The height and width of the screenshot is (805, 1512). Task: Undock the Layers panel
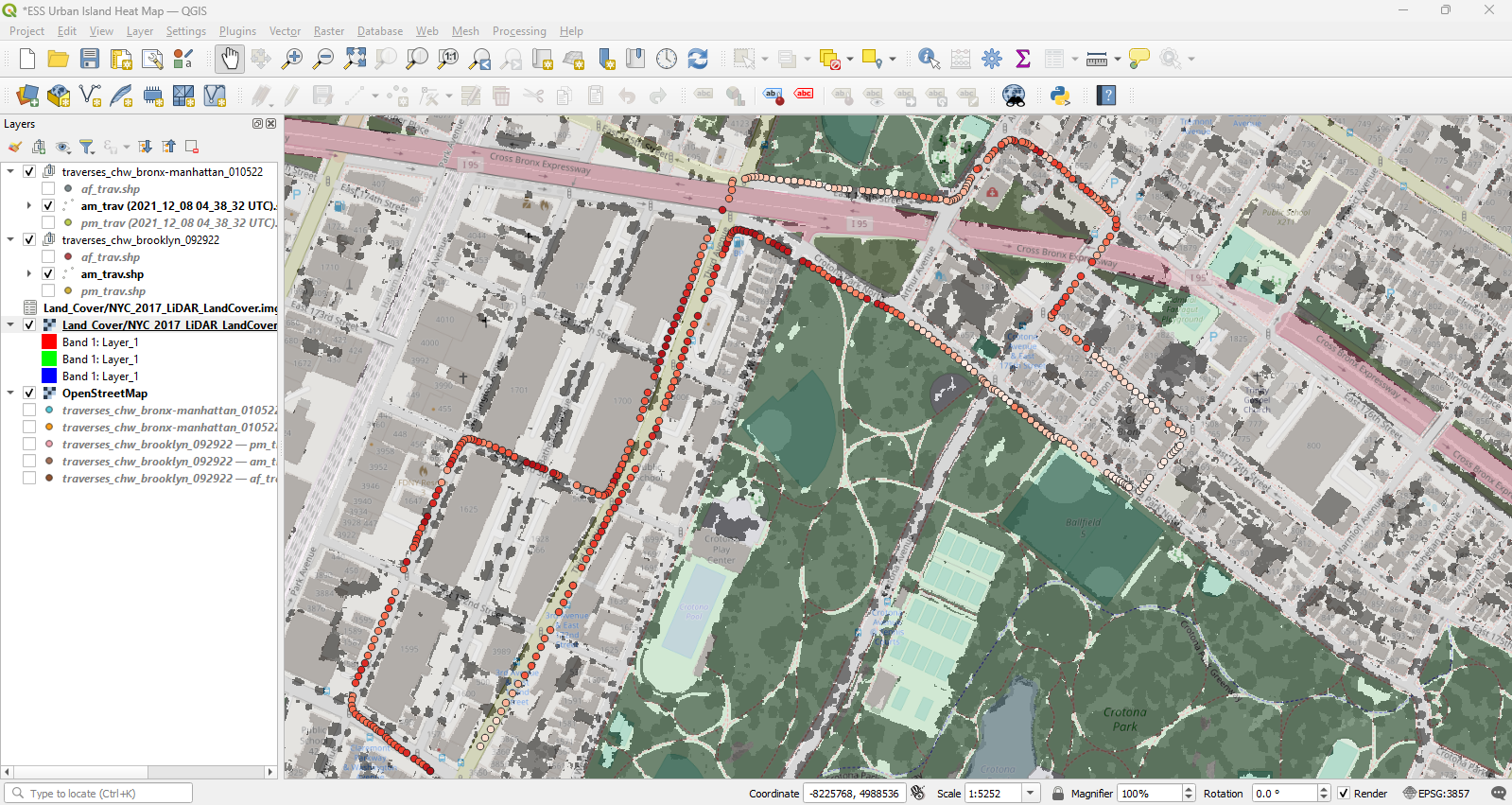coord(257,124)
